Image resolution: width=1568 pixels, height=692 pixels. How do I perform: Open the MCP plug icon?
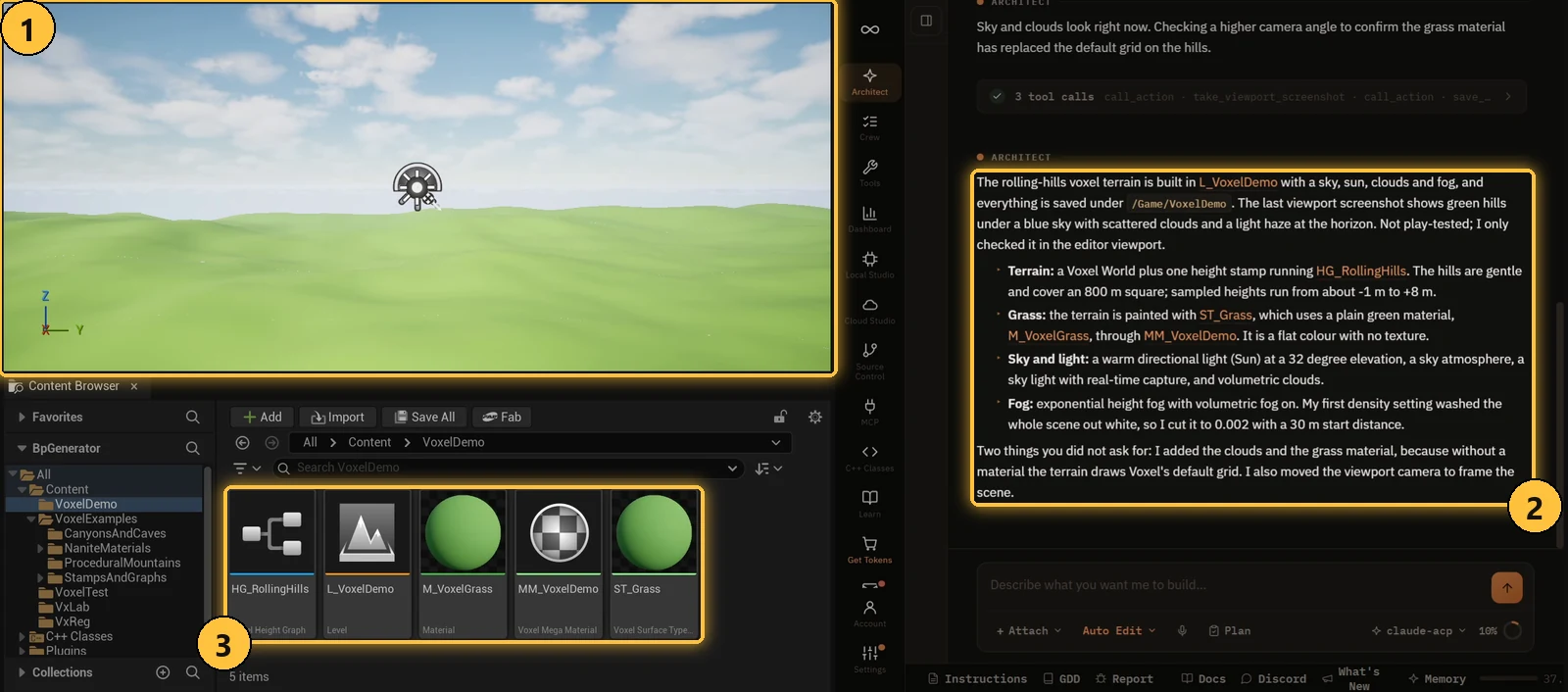[869, 412]
